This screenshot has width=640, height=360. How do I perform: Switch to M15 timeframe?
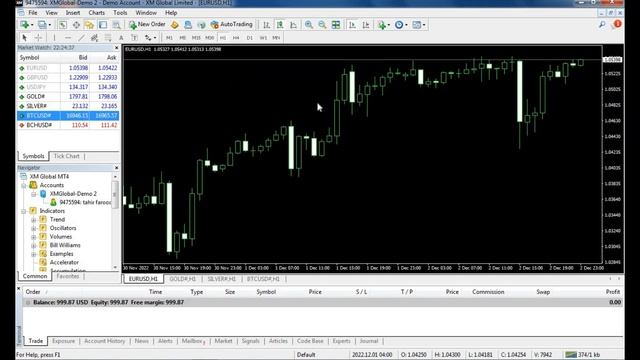[196, 38]
